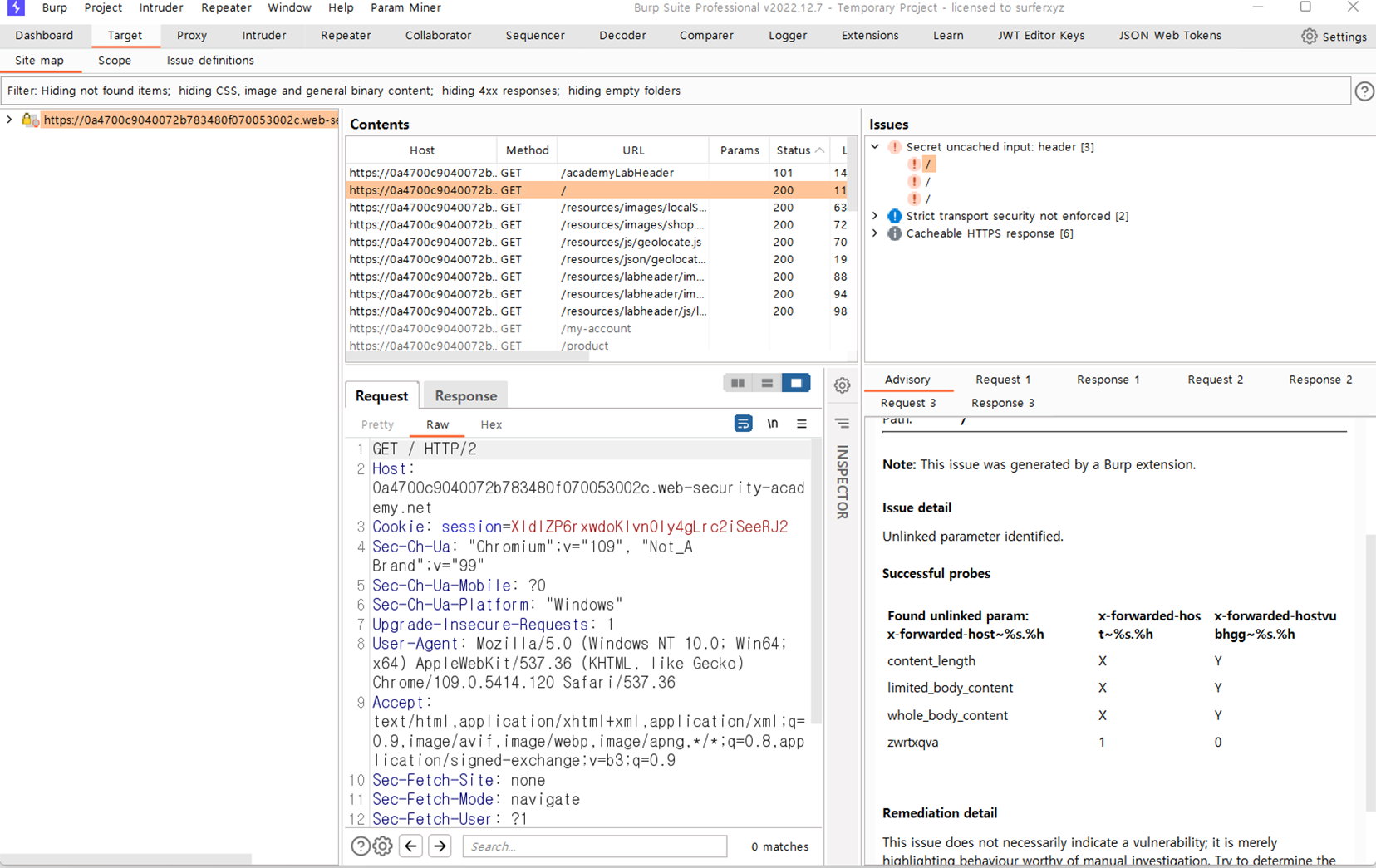This screenshot has width=1376, height=868.
Task: Click the site map filter bar
Action: coord(676,91)
